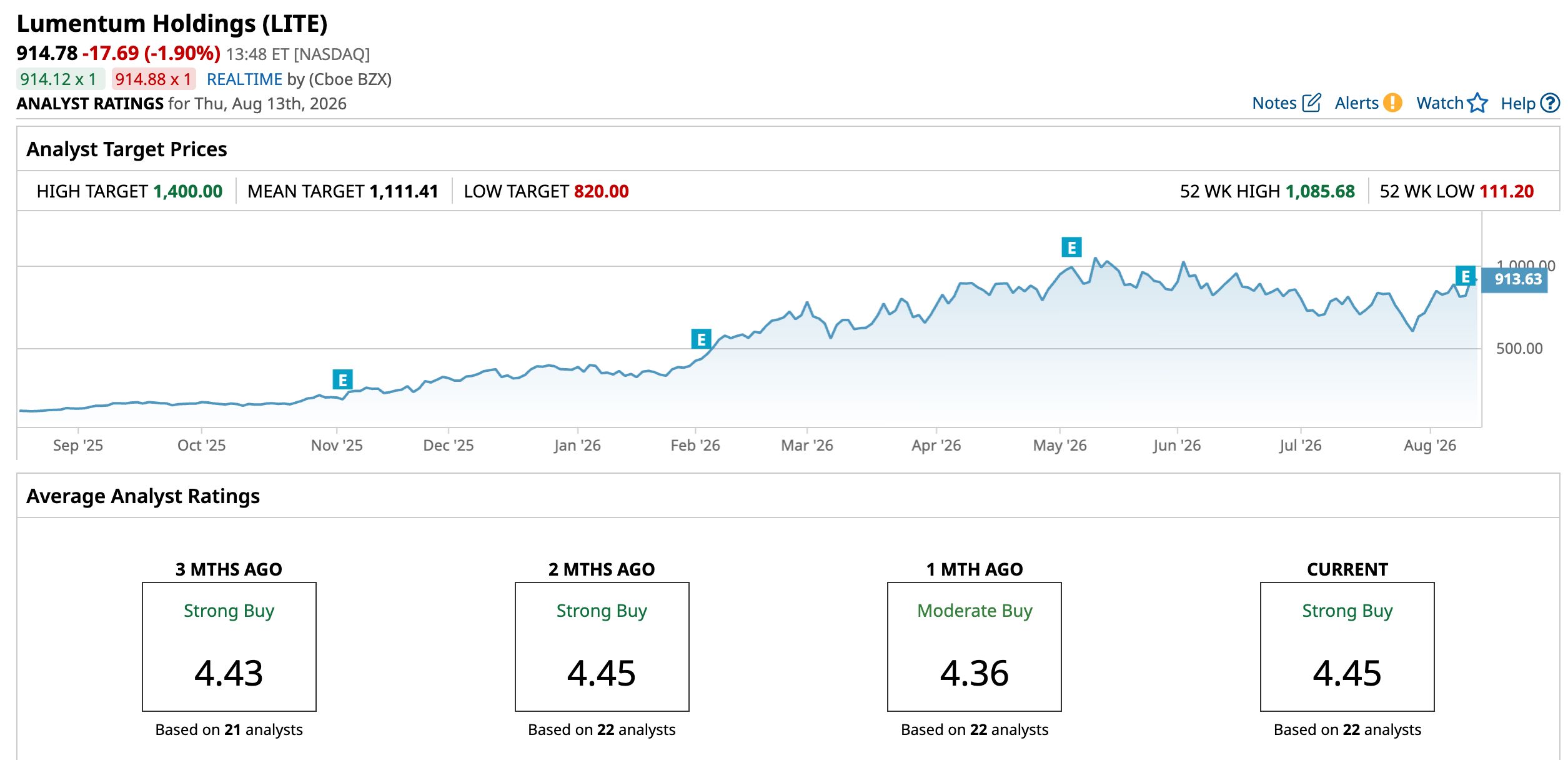Select the low target value 820.00

(x=602, y=191)
